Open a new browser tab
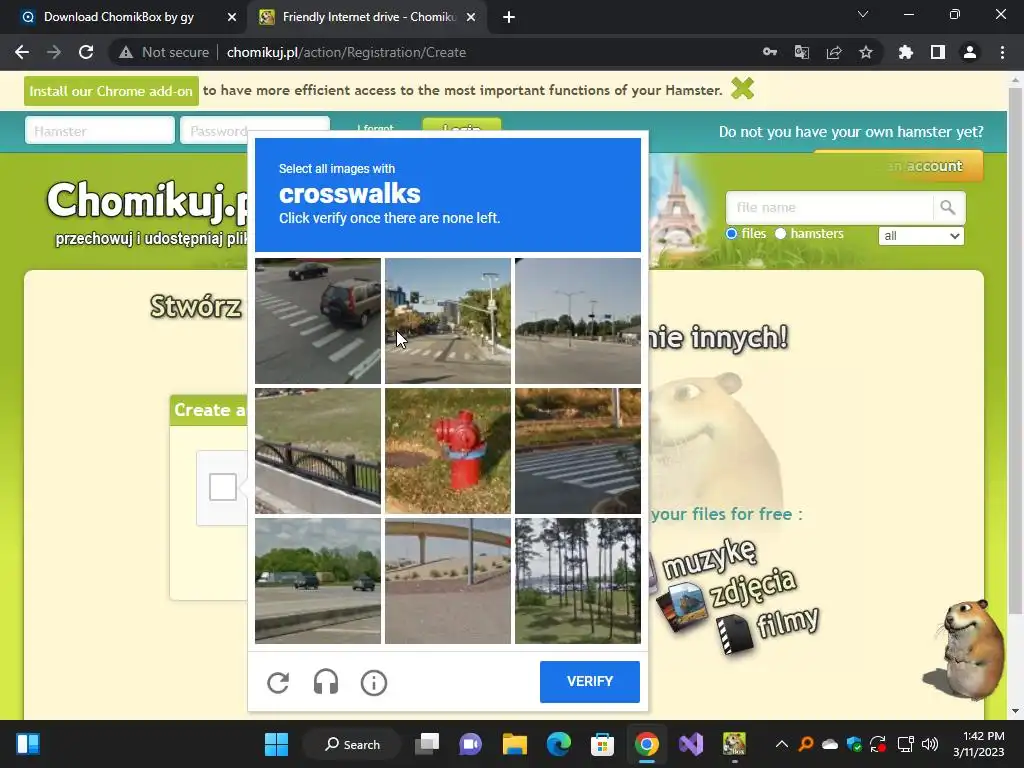This screenshot has height=768, width=1024. 509,18
